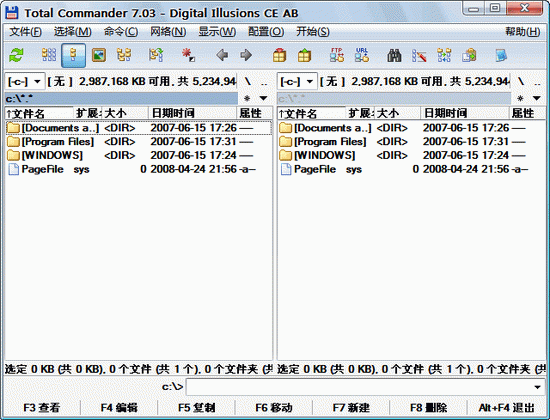Sort right panel by 文件名 column
Screen dimensions: 550x420
point(311,113)
